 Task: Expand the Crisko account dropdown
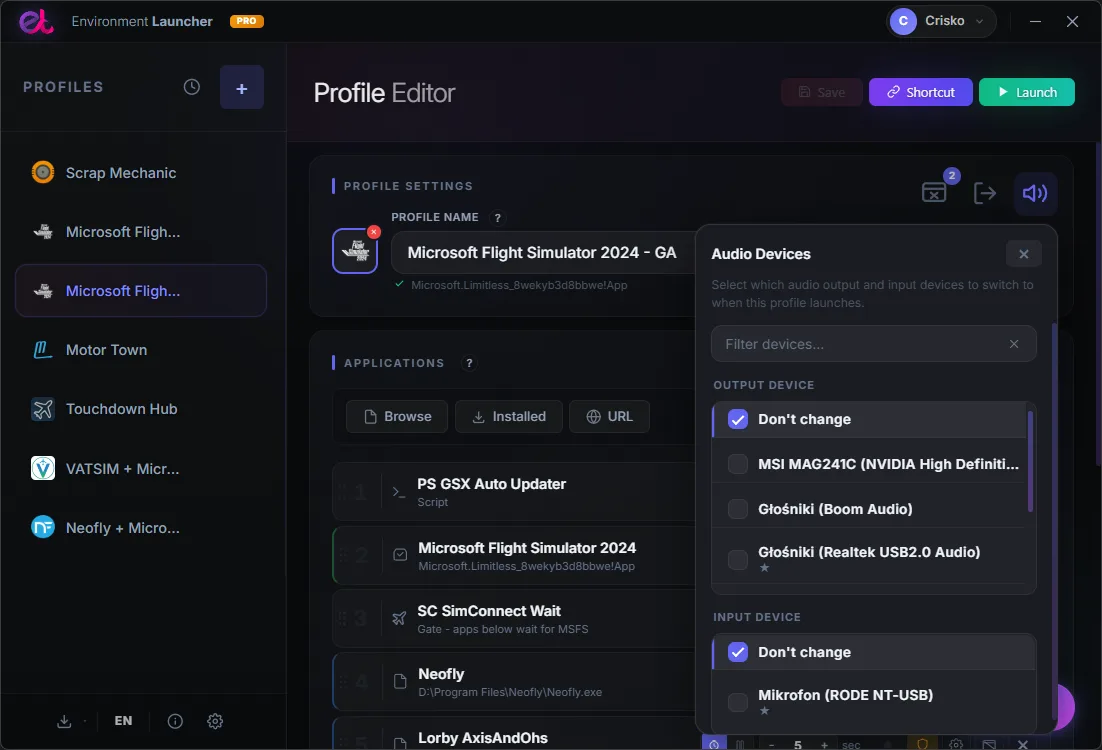(x=941, y=21)
